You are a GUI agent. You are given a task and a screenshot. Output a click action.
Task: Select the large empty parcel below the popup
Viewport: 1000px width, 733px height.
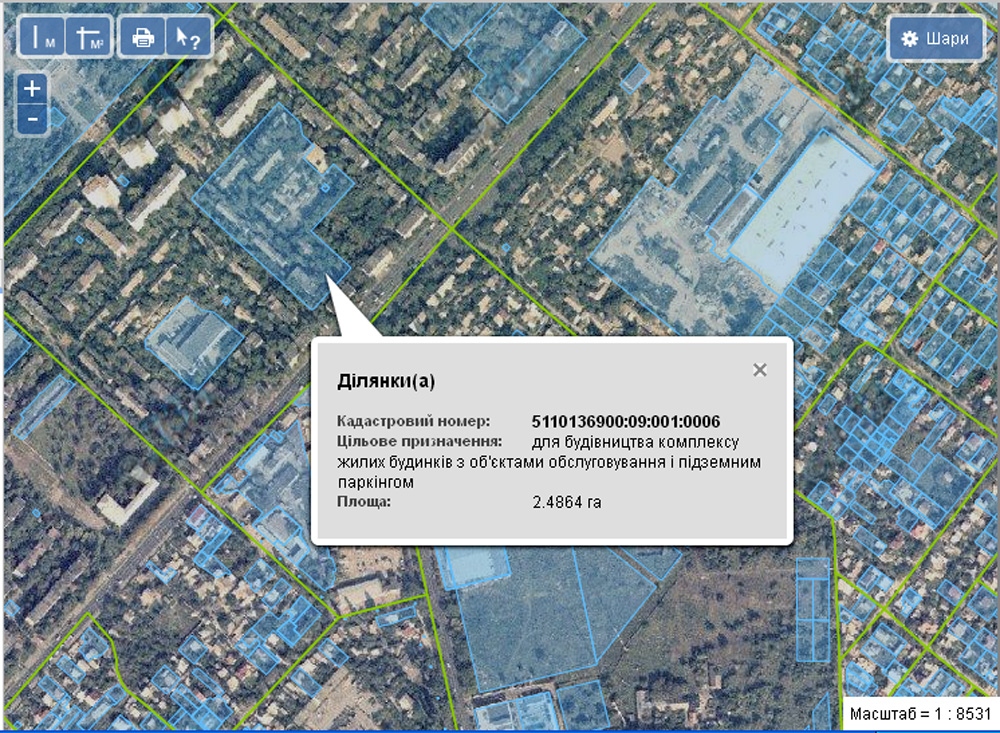pos(530,620)
